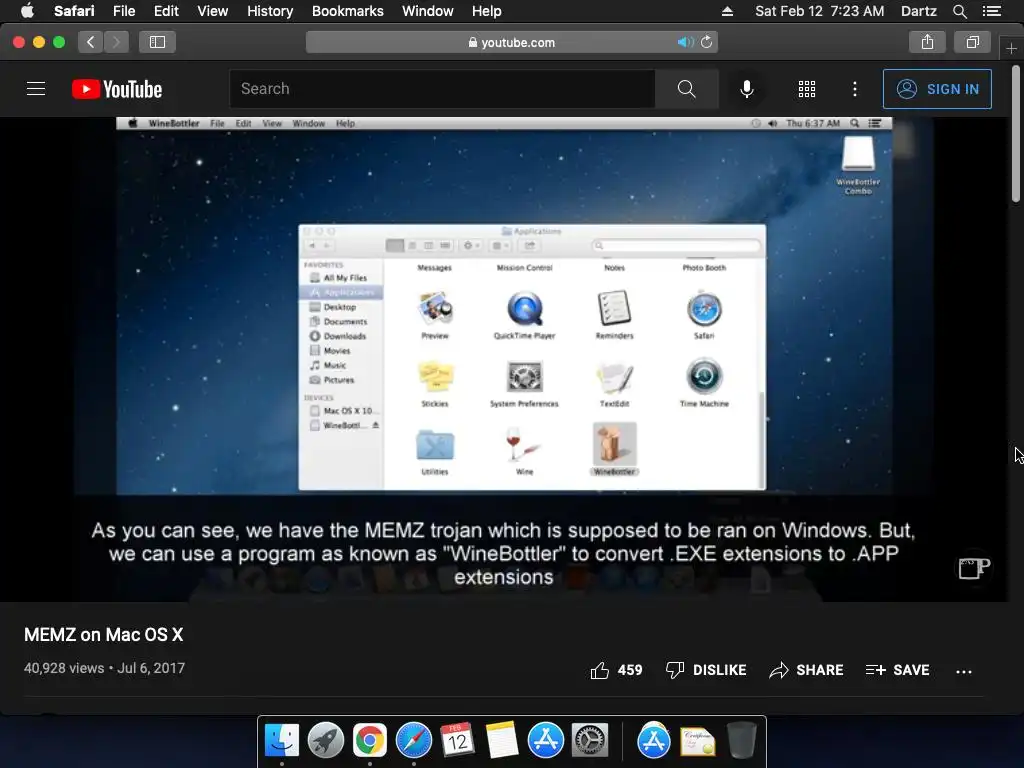Launch Google Chrome from the Dock
The width and height of the screenshot is (1024, 768).
370,741
